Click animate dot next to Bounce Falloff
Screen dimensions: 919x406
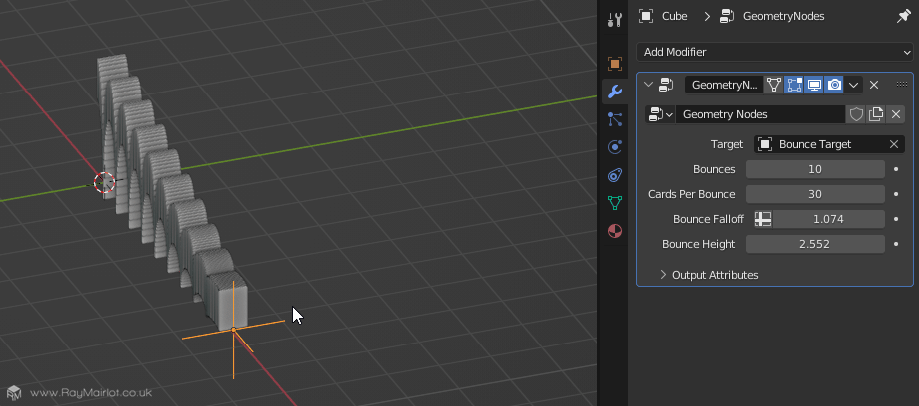click(896, 219)
